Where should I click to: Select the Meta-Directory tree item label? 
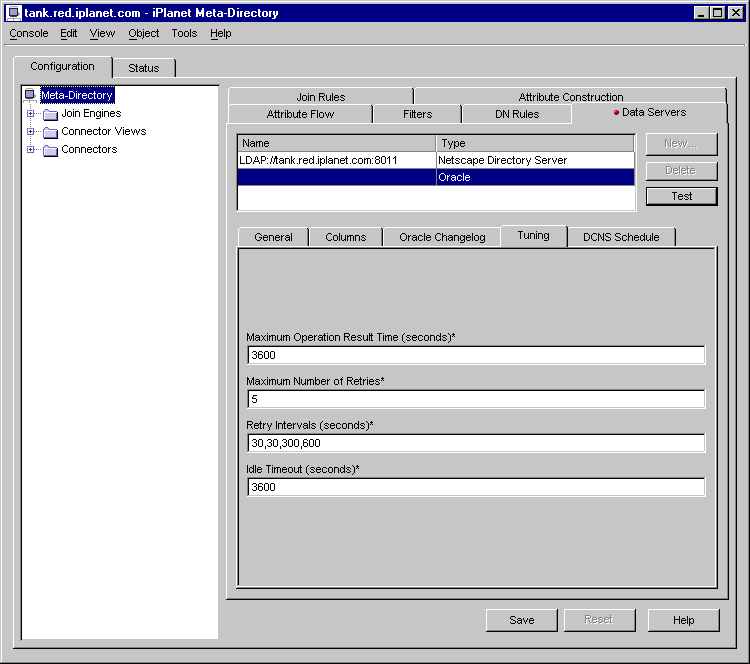77,95
